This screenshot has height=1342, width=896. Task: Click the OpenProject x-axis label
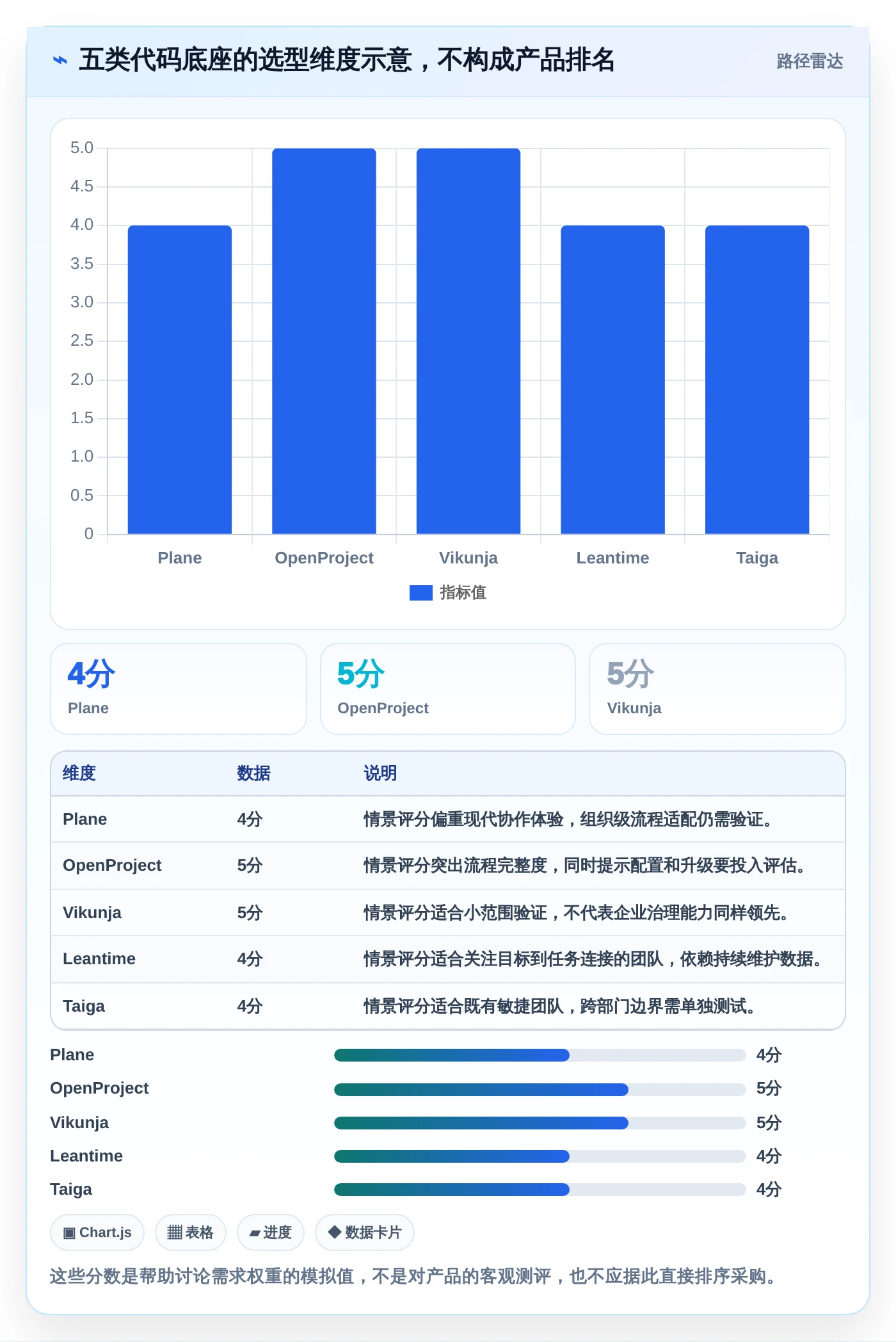(x=324, y=558)
